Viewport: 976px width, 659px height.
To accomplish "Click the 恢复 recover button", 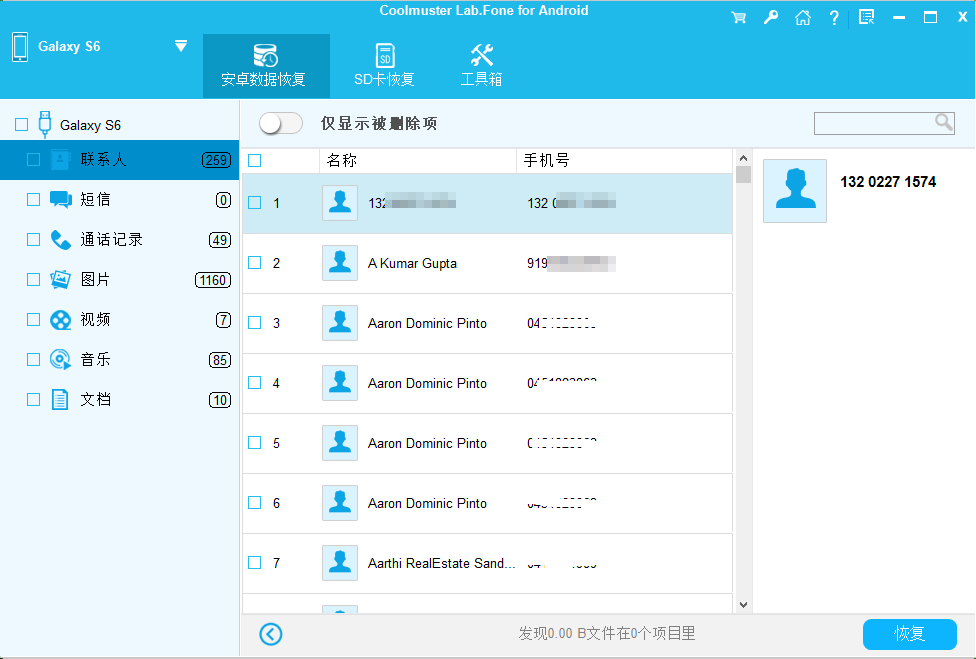I will (x=909, y=634).
